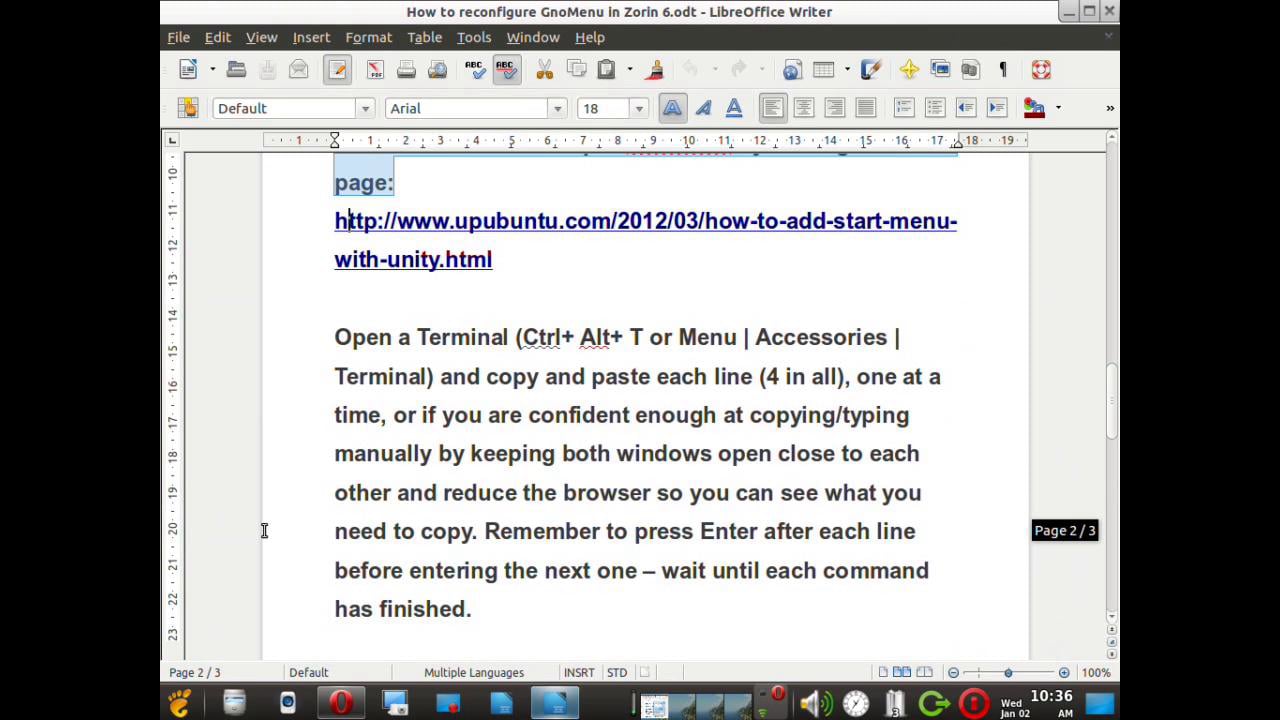Click the zoom out minus button
The image size is (1280, 720).
[953, 672]
